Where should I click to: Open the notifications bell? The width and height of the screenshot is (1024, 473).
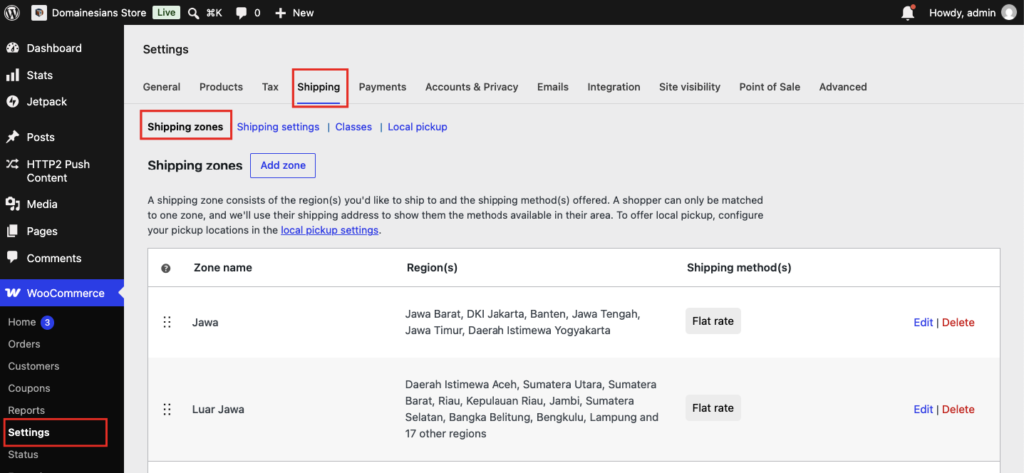[x=908, y=12]
